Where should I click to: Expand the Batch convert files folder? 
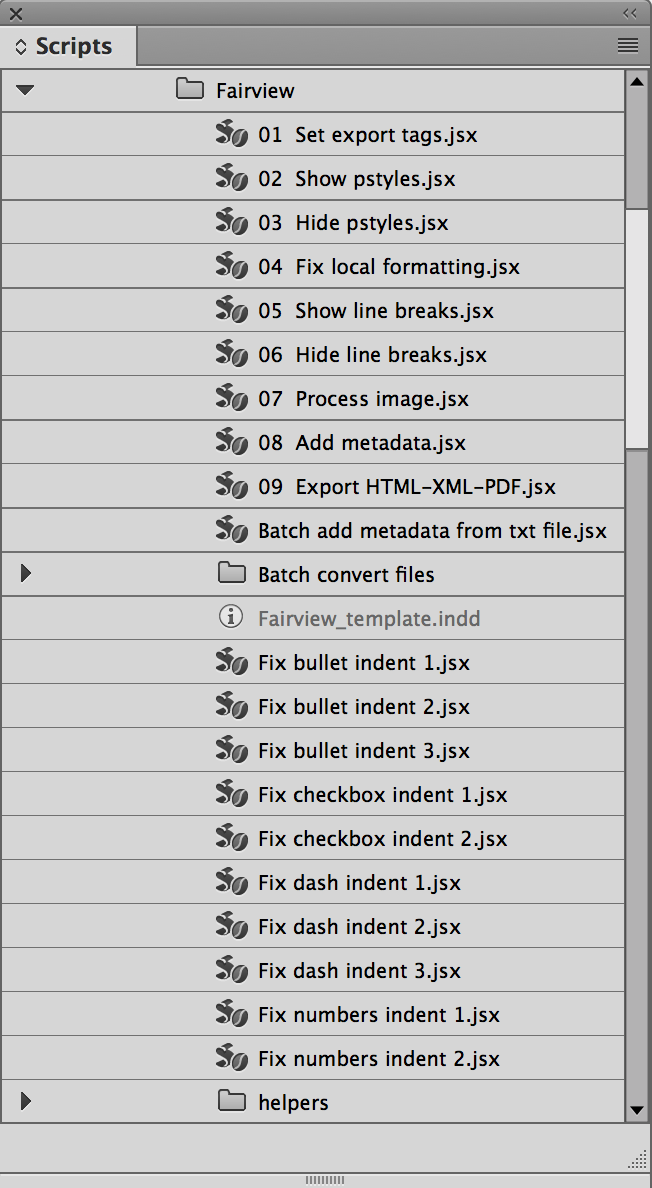click(26, 574)
